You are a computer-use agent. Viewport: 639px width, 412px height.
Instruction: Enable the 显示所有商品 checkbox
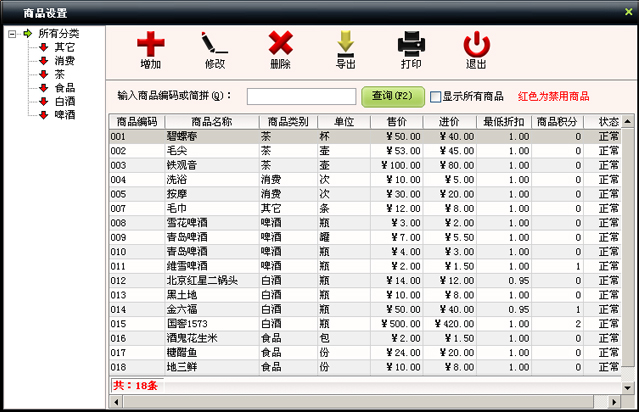pos(435,97)
